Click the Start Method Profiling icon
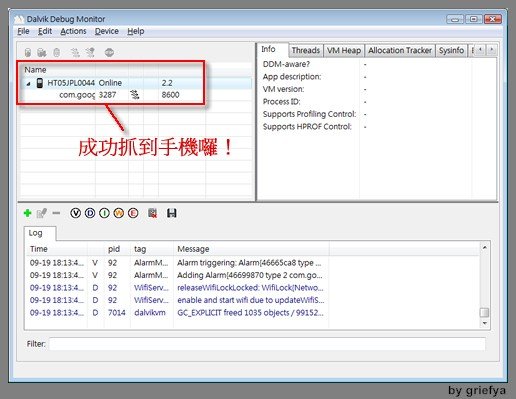This screenshot has height=399, width=516. click(90, 52)
